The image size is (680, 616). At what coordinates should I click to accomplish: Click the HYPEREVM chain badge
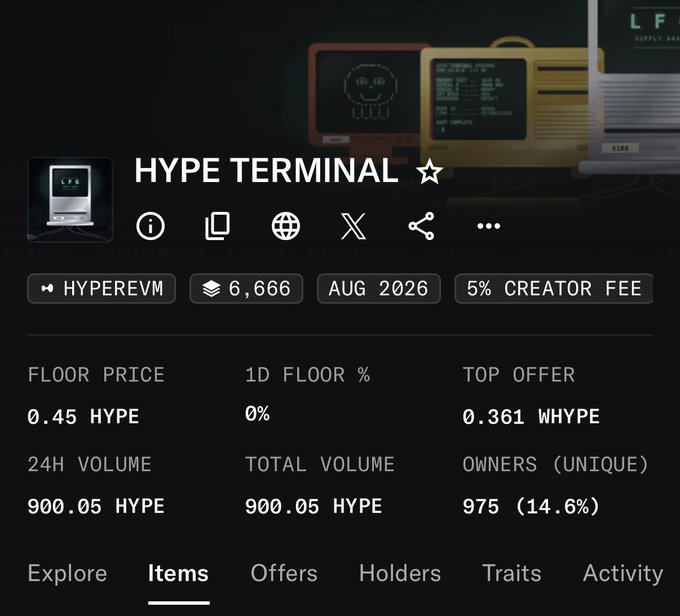[x=101, y=288]
